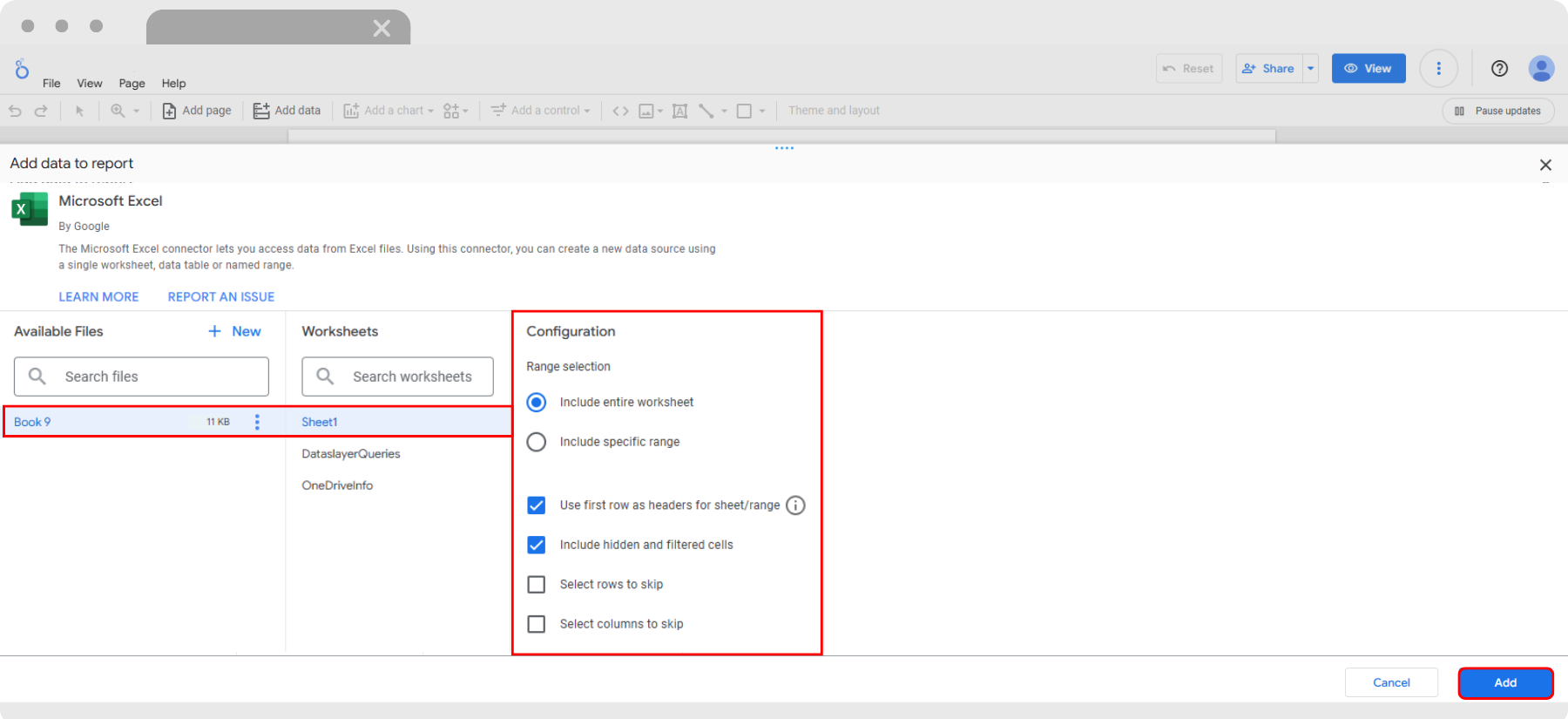Click the blue Add button

pos(1505,682)
